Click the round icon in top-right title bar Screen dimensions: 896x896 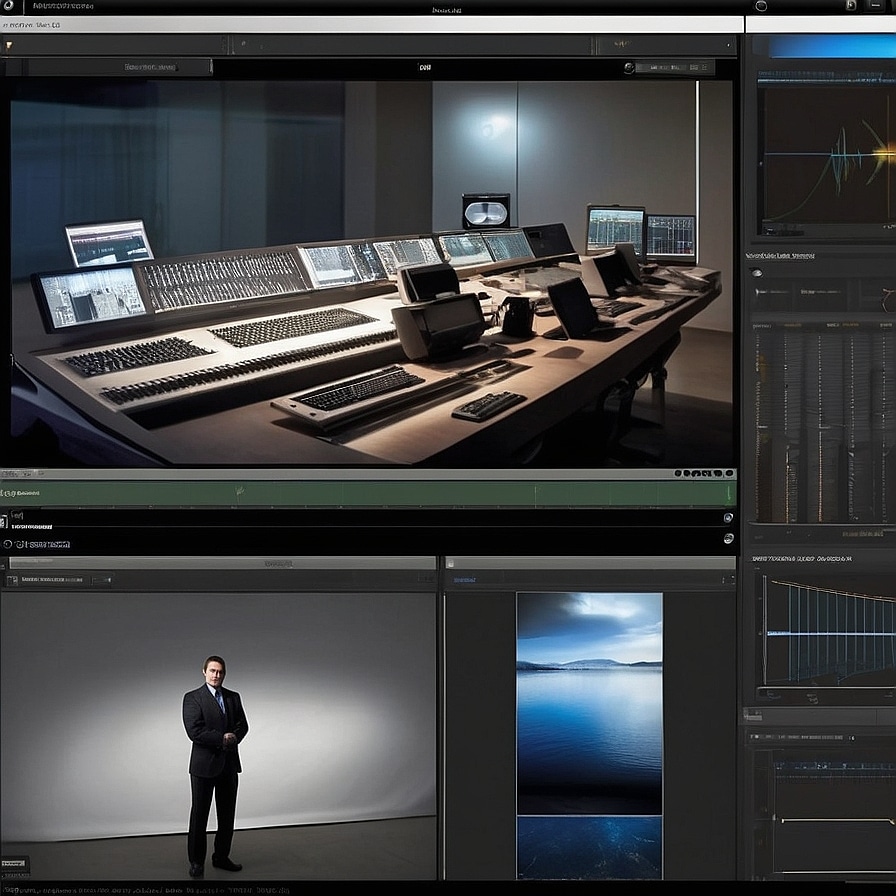click(761, 6)
